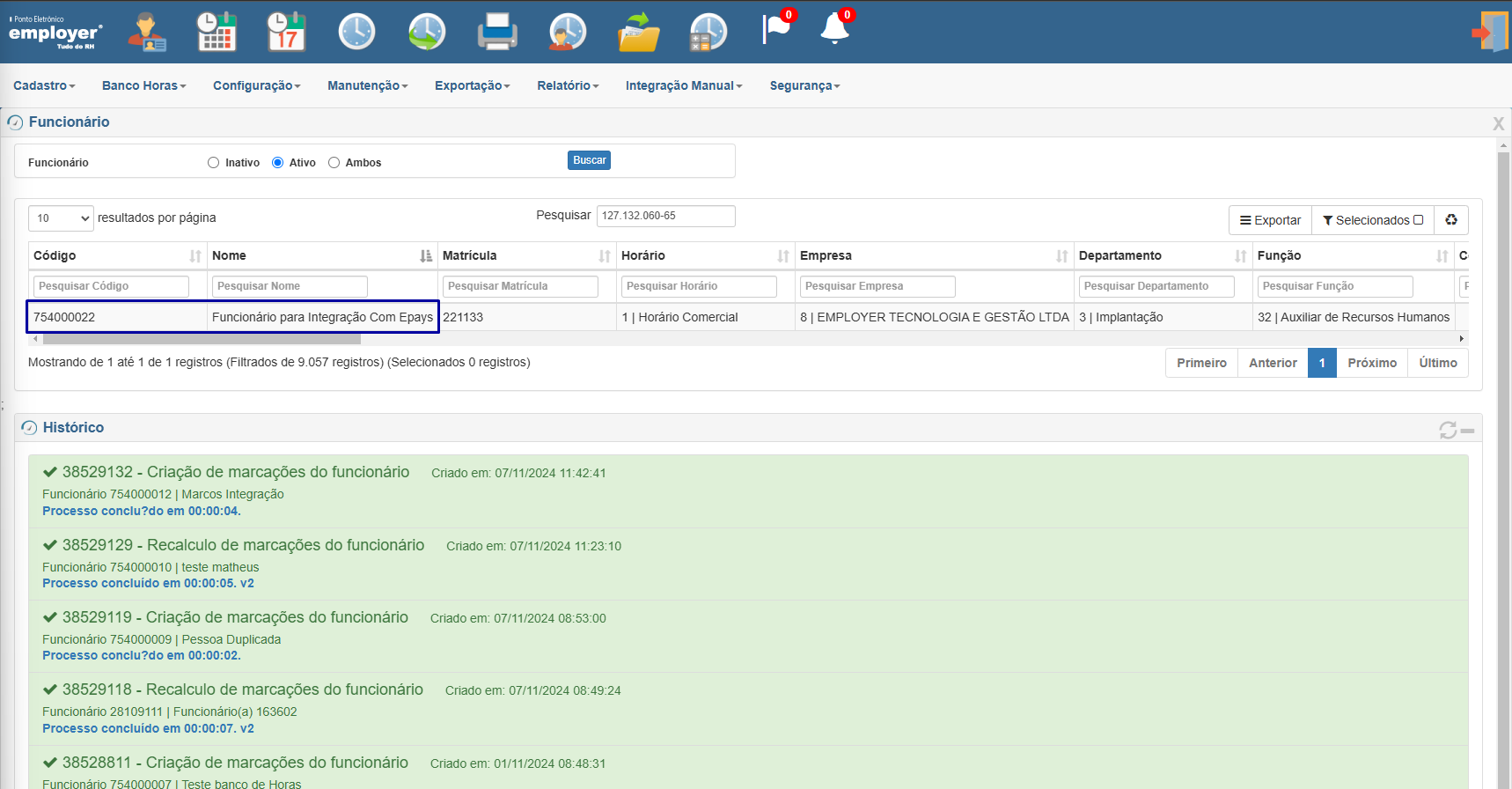The image size is (1512, 789).
Task: Click the Buscar button
Action: coord(589,160)
